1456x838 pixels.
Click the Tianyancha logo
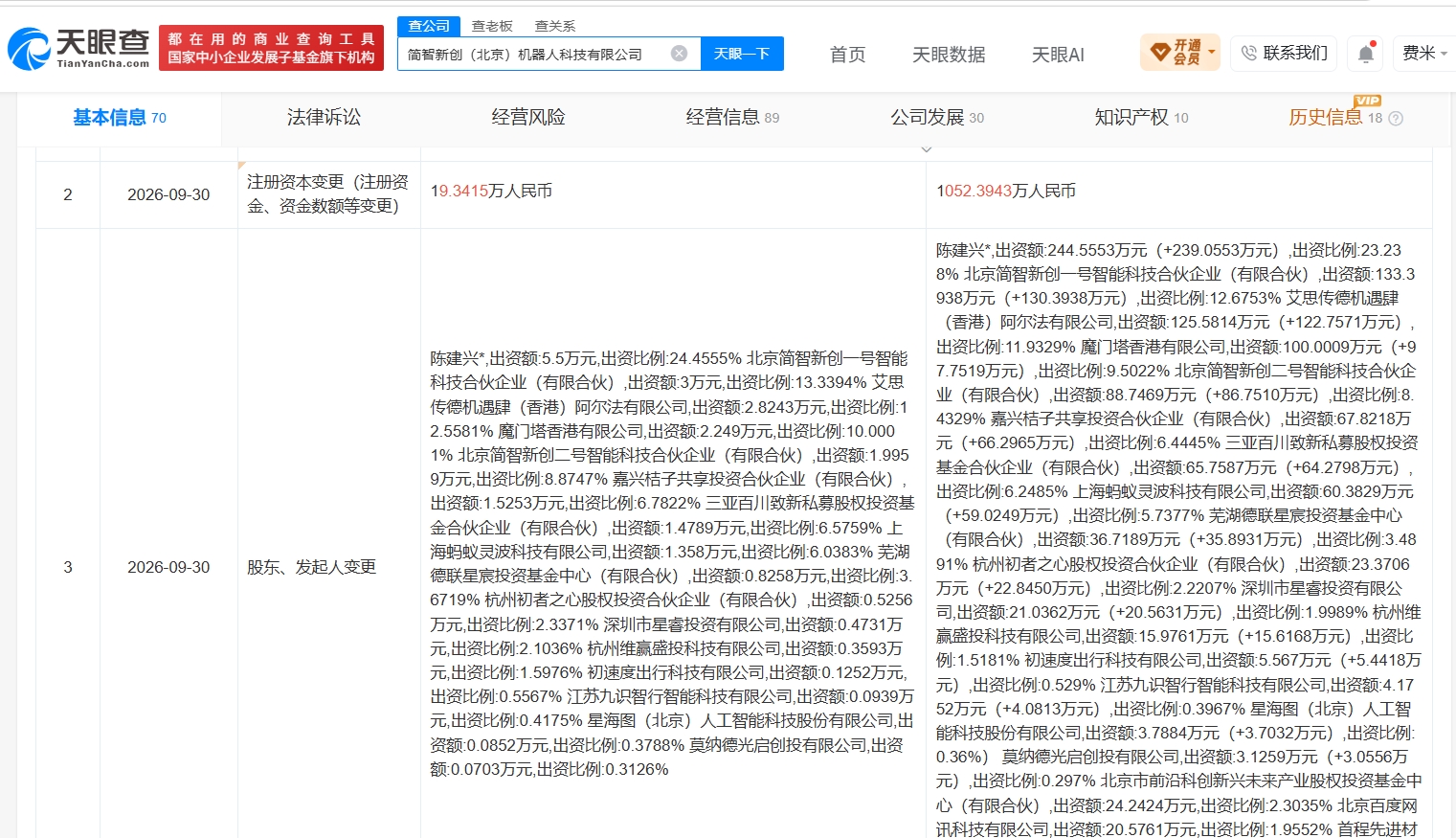tap(78, 48)
